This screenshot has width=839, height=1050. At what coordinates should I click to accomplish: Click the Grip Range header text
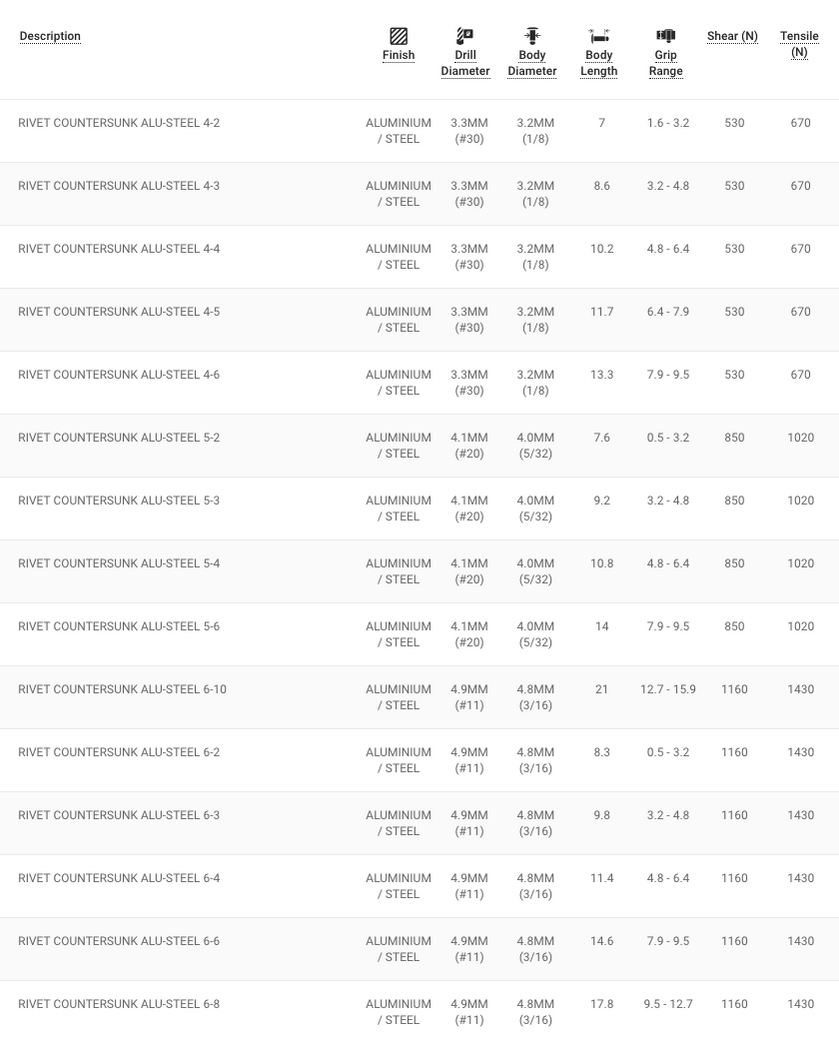[x=666, y=63]
